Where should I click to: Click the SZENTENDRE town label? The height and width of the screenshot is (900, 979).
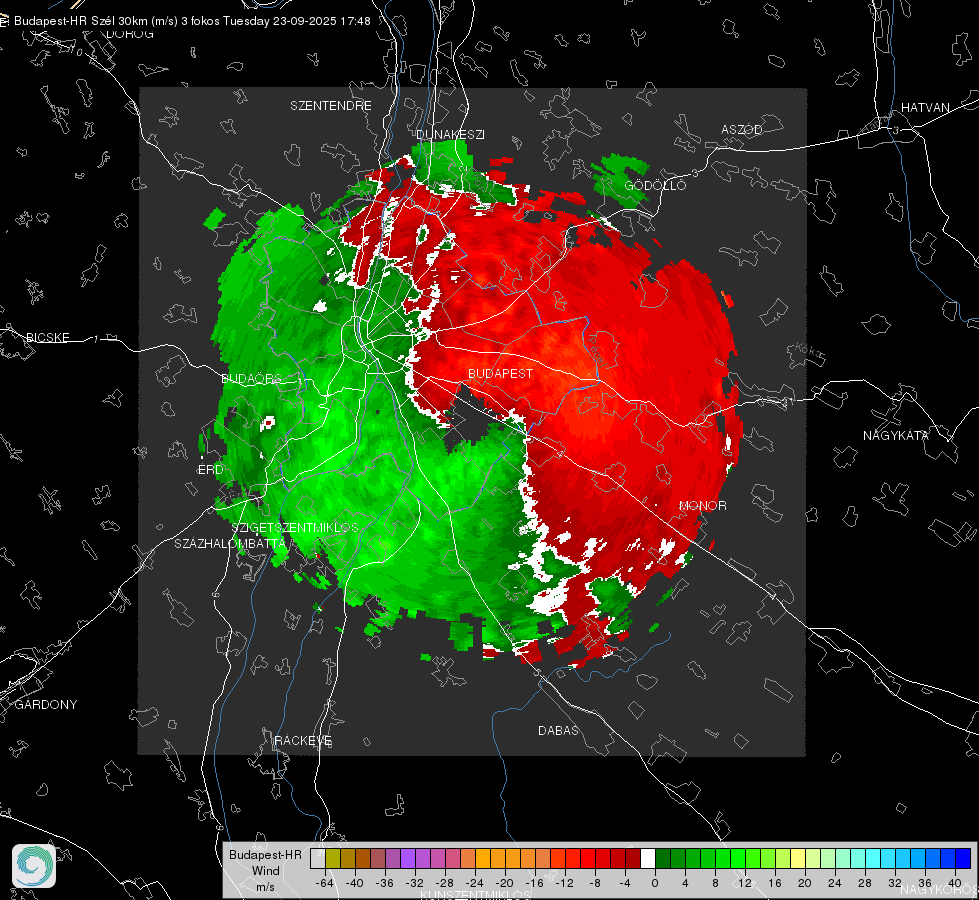pyautogui.click(x=331, y=106)
